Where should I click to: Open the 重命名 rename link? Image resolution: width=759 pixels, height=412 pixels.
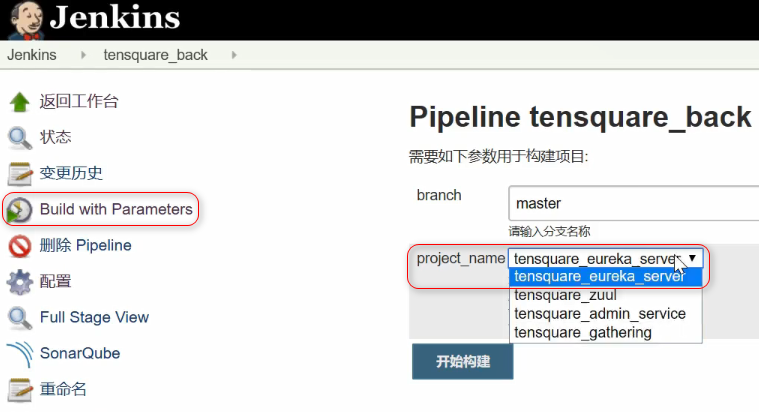[x=63, y=389]
